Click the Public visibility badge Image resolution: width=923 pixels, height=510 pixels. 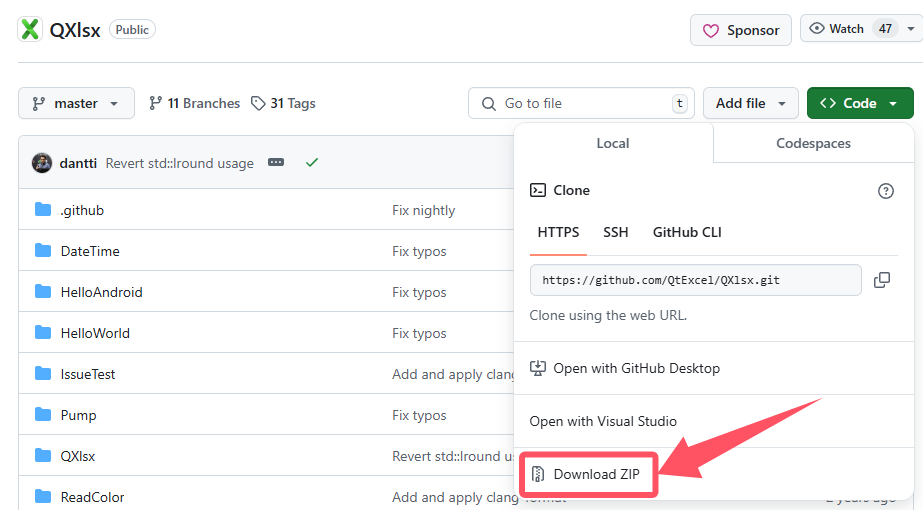tap(132, 29)
